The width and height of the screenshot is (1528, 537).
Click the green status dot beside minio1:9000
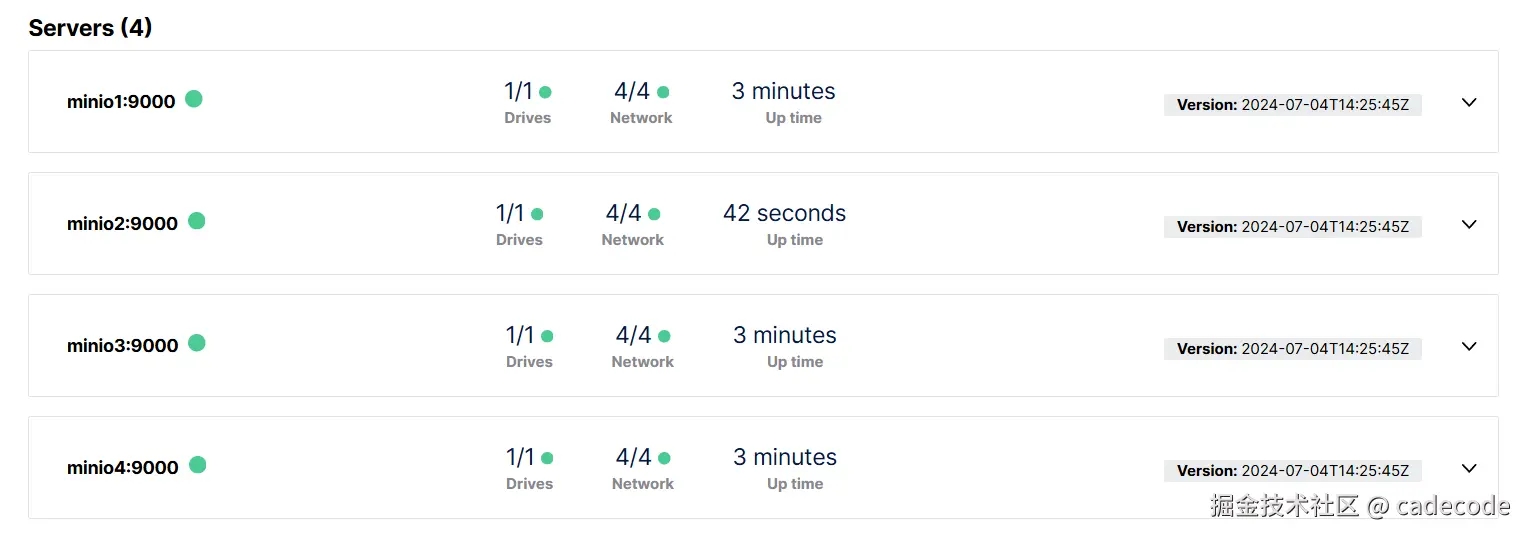pyautogui.click(x=194, y=99)
